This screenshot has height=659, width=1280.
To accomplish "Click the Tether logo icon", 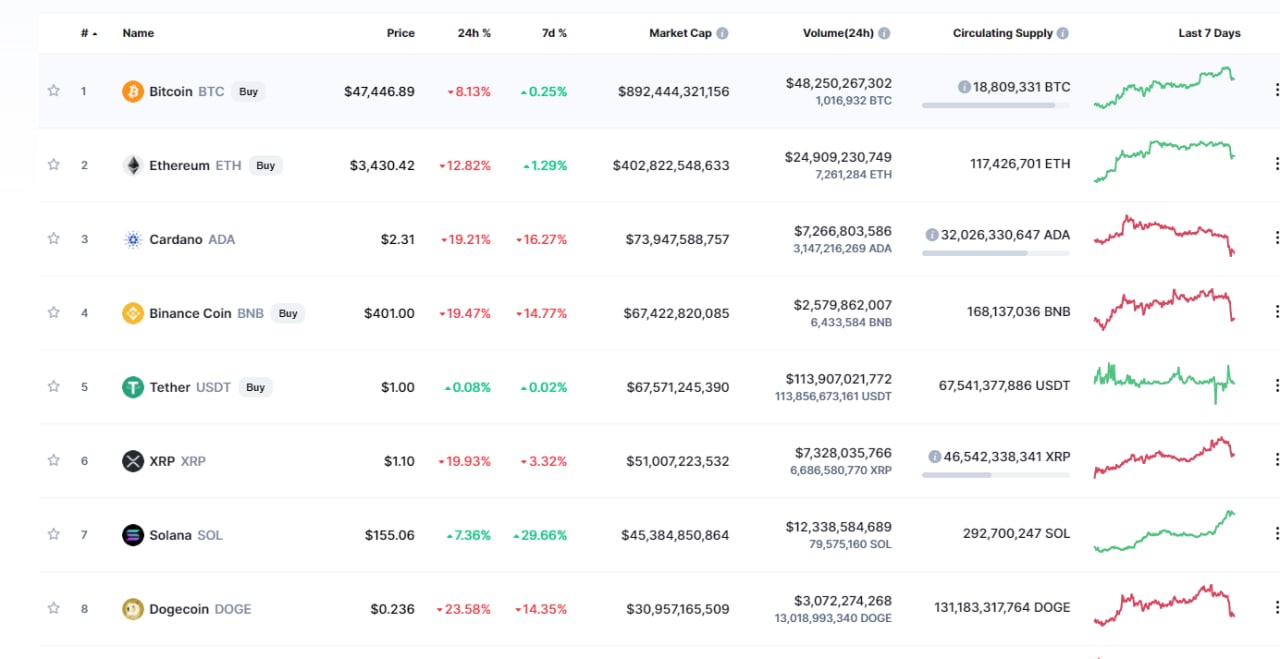I will [x=133, y=387].
